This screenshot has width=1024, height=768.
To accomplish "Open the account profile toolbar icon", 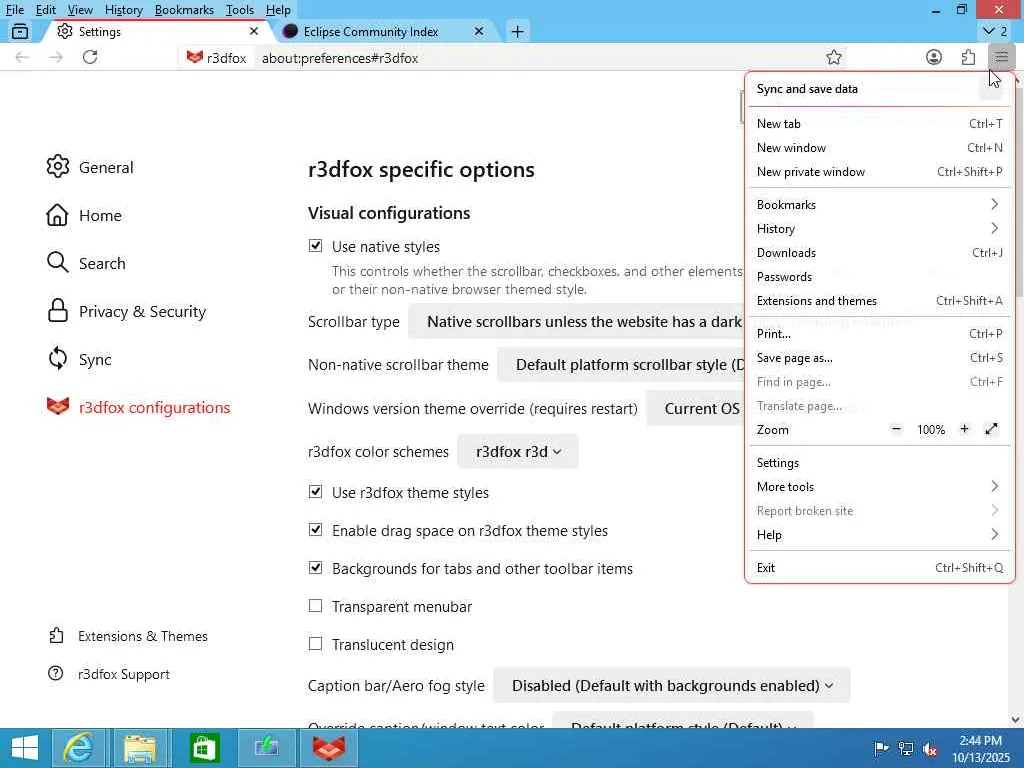I will (934, 57).
